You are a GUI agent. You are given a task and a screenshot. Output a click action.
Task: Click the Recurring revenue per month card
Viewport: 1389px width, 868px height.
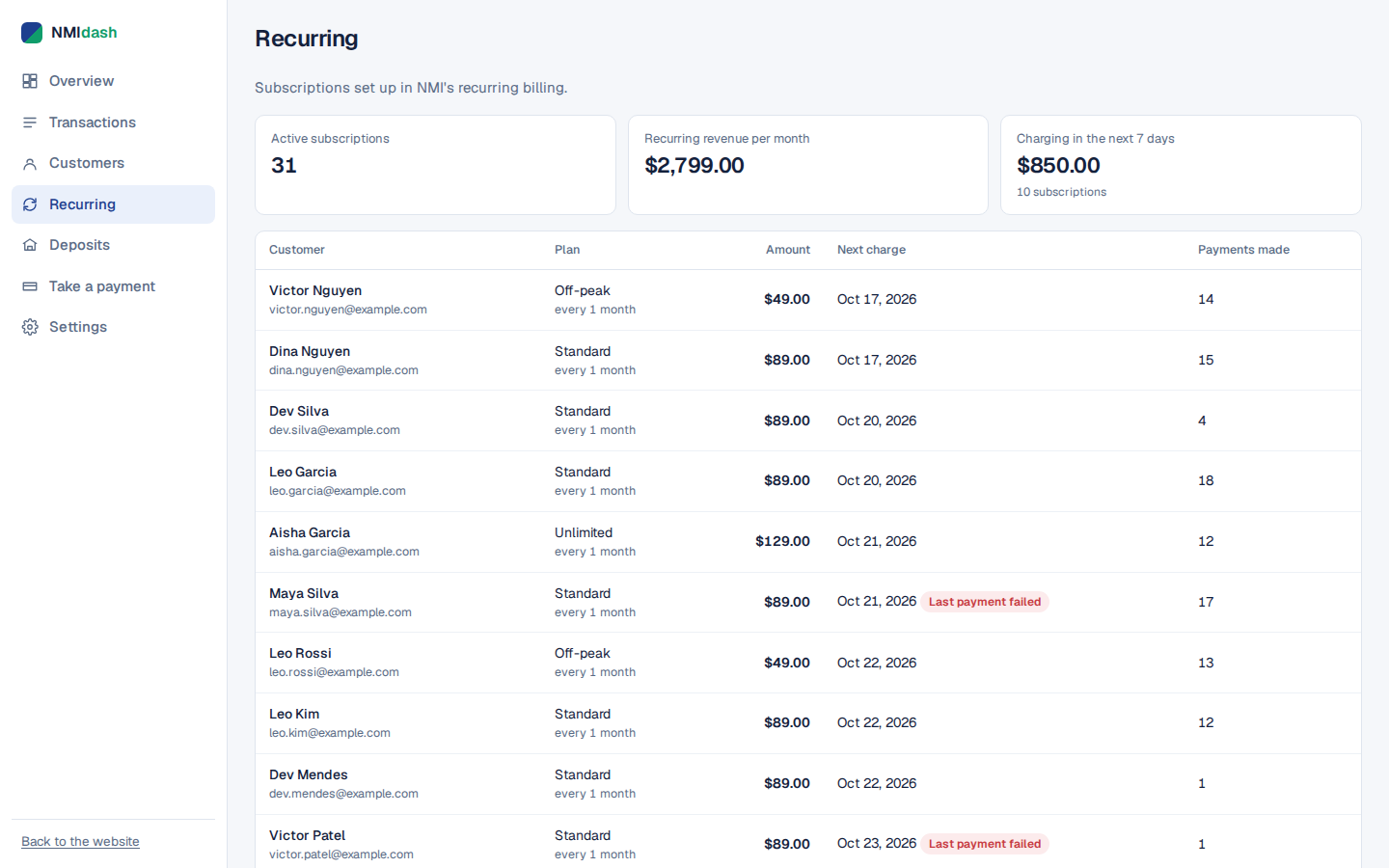click(x=808, y=165)
